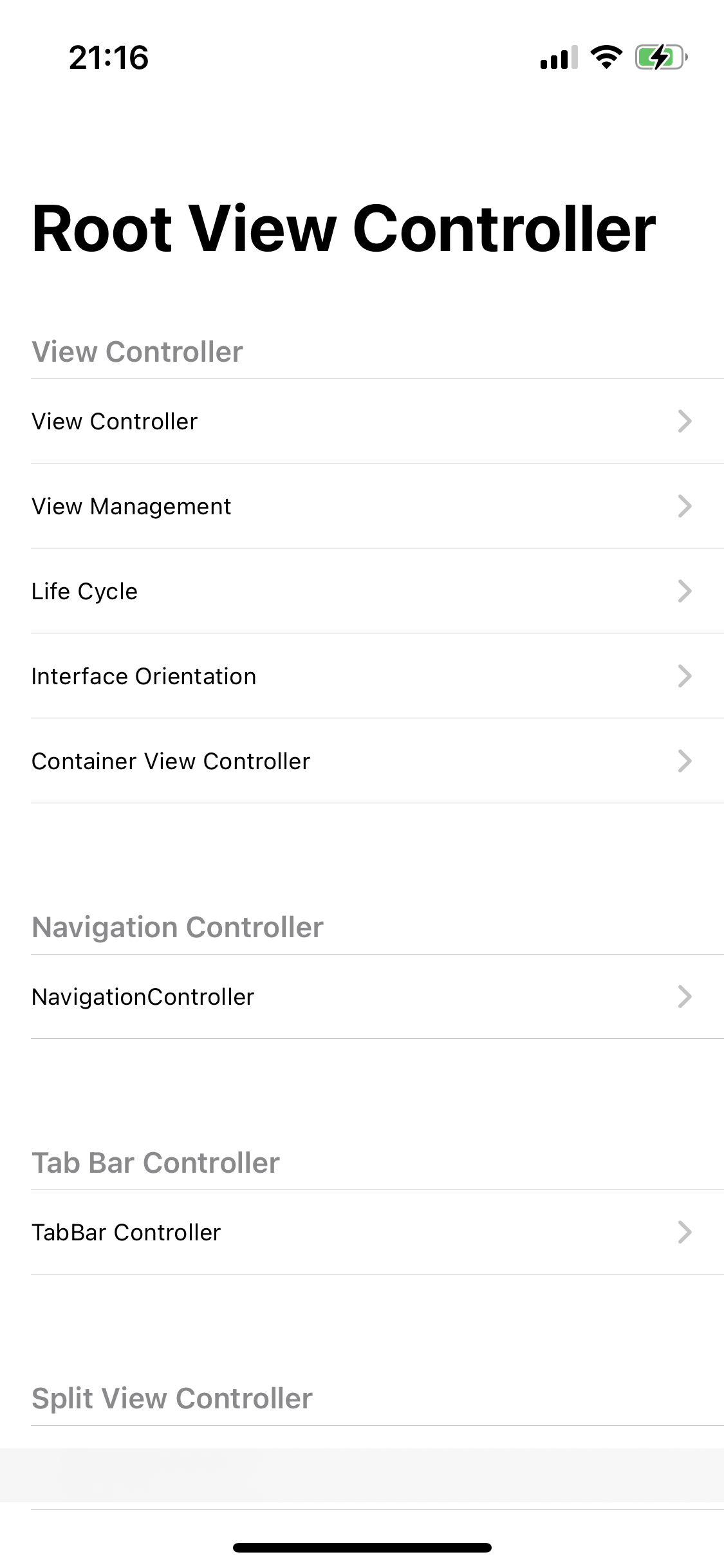
Task: Tap the TabBar Controller chevron arrow
Action: pos(685,1232)
